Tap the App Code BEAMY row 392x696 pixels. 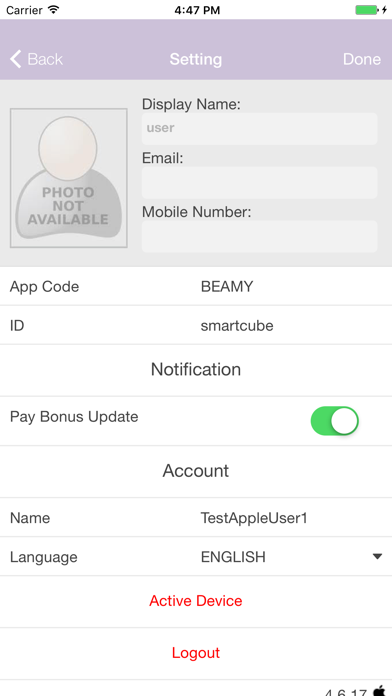point(196,286)
